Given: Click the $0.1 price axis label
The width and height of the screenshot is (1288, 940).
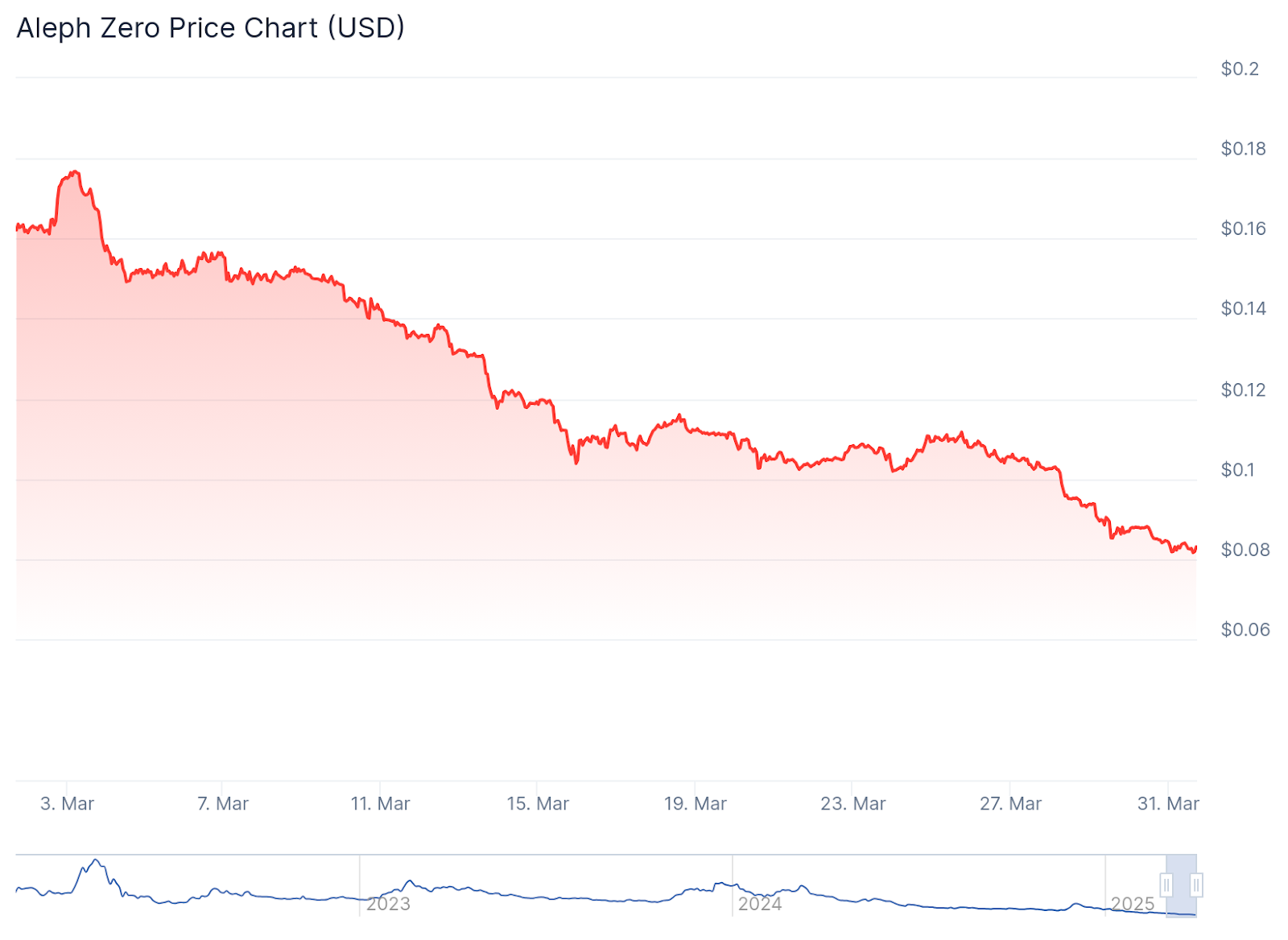Looking at the screenshot, I should (x=1237, y=470).
